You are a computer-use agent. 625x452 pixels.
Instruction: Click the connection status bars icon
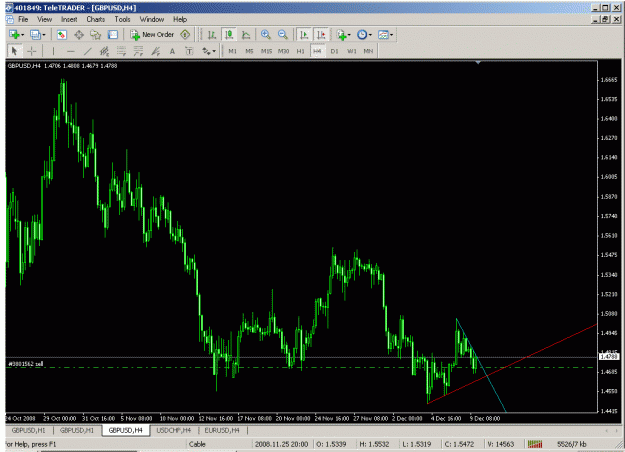[x=535, y=444]
